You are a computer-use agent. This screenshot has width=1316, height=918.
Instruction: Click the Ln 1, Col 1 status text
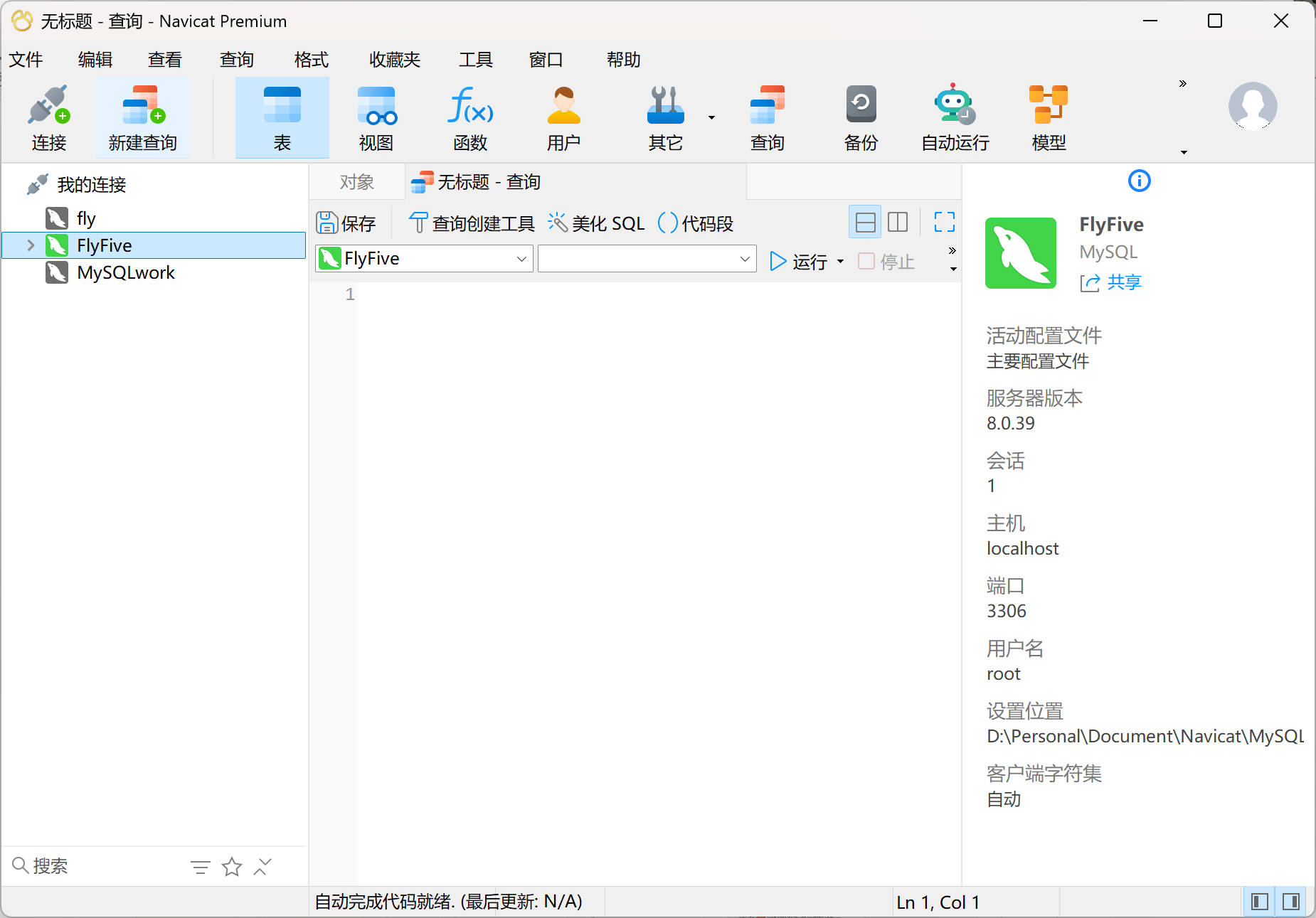tap(938, 902)
